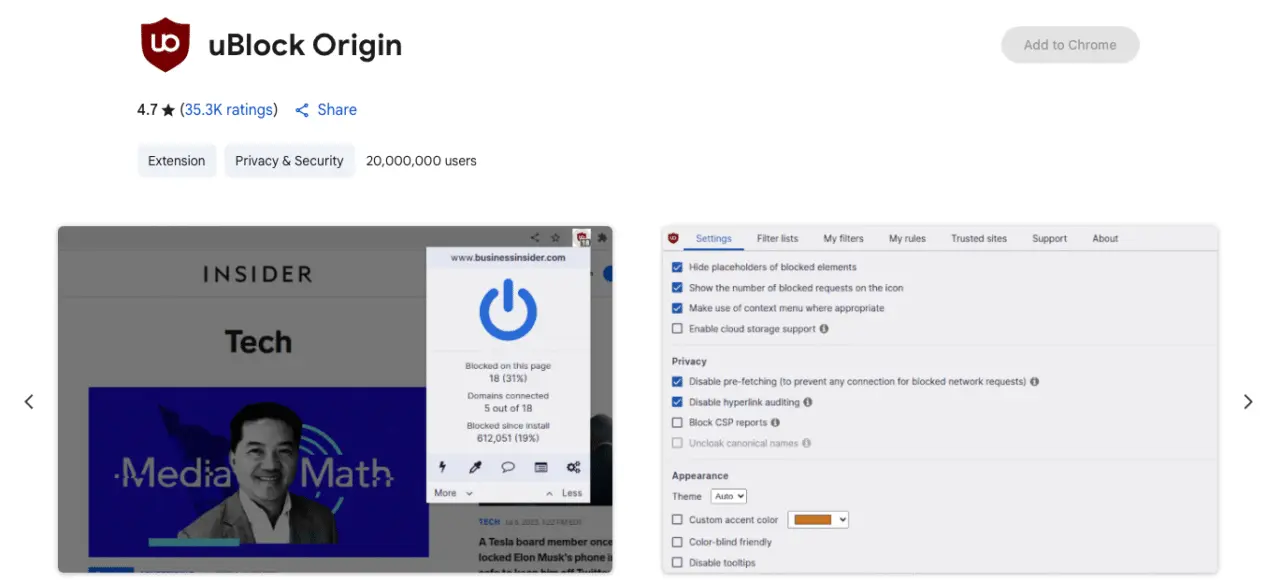Open the dashboard gears icon in popup
The image size is (1280, 582).
tap(573, 467)
